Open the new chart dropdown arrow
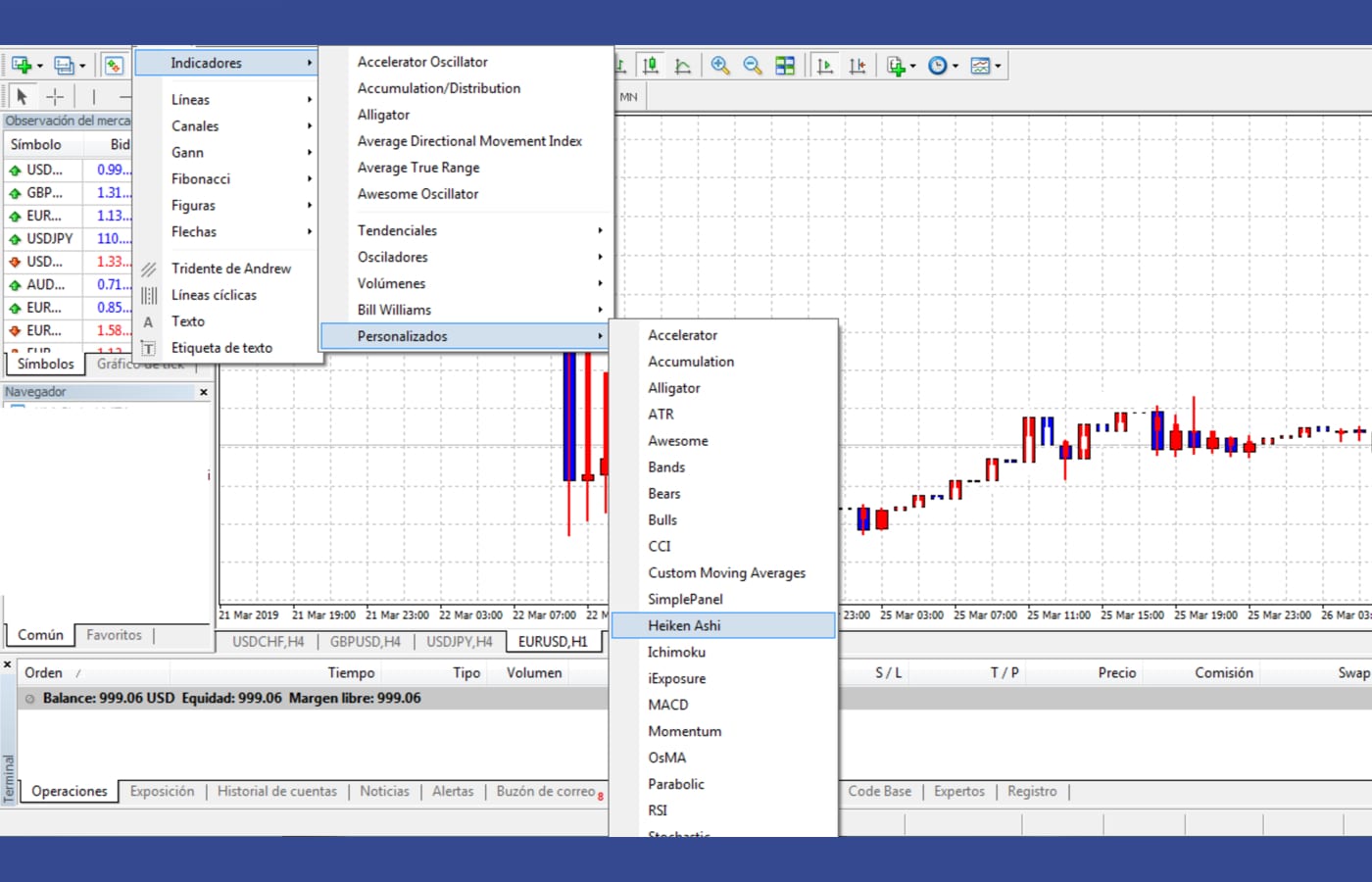This screenshot has height=882, width=1372. [x=40, y=67]
